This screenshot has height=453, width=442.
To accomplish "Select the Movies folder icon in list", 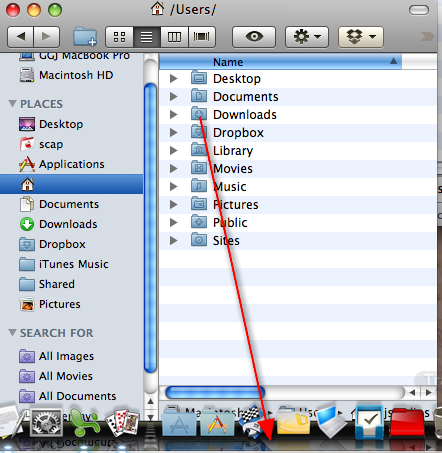I will click(199, 168).
